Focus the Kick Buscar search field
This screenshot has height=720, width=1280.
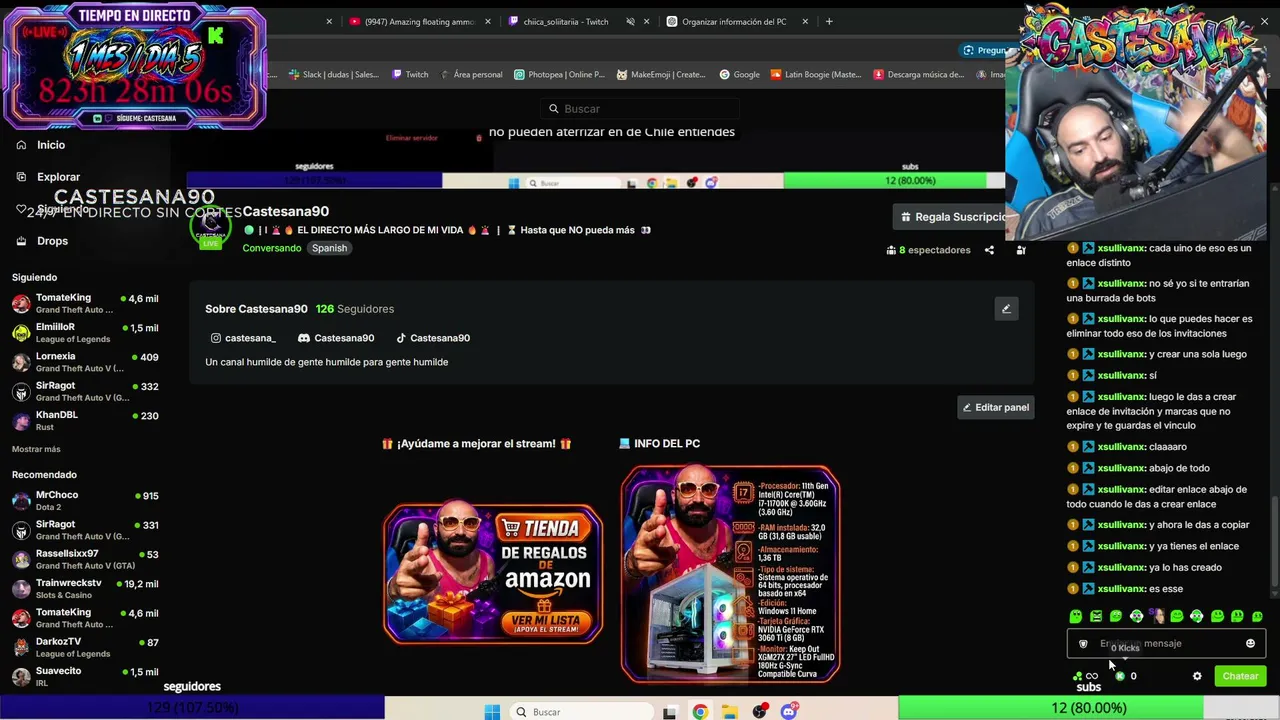[640, 109]
